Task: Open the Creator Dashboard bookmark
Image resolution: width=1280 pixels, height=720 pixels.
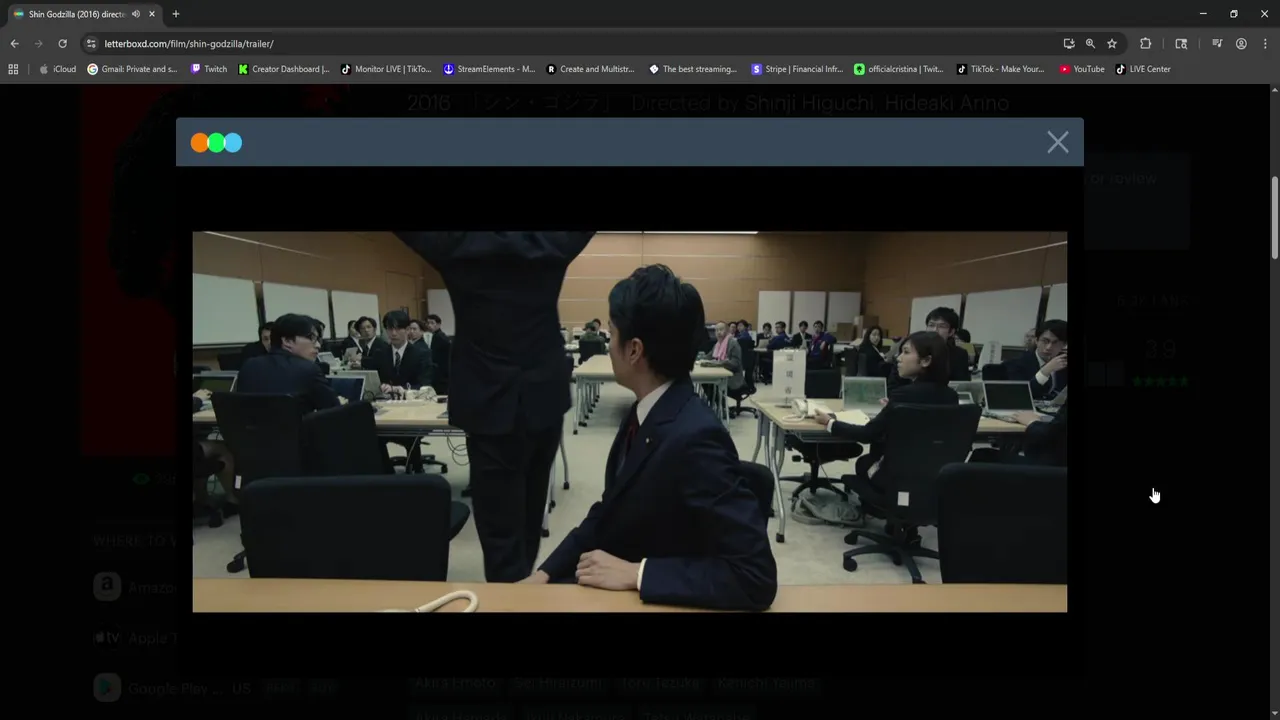Action: (x=284, y=69)
